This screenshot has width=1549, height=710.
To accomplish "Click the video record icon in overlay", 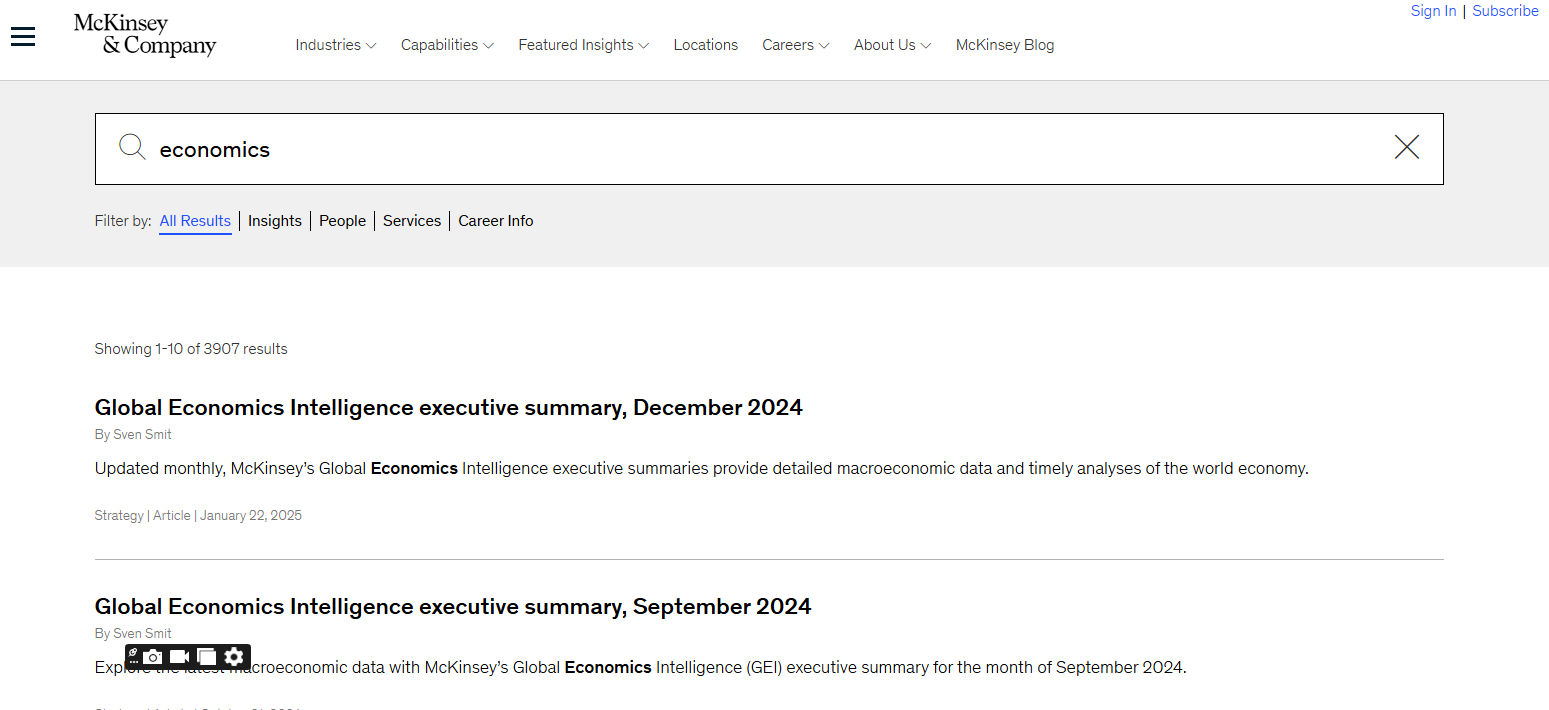I will tap(180, 657).
